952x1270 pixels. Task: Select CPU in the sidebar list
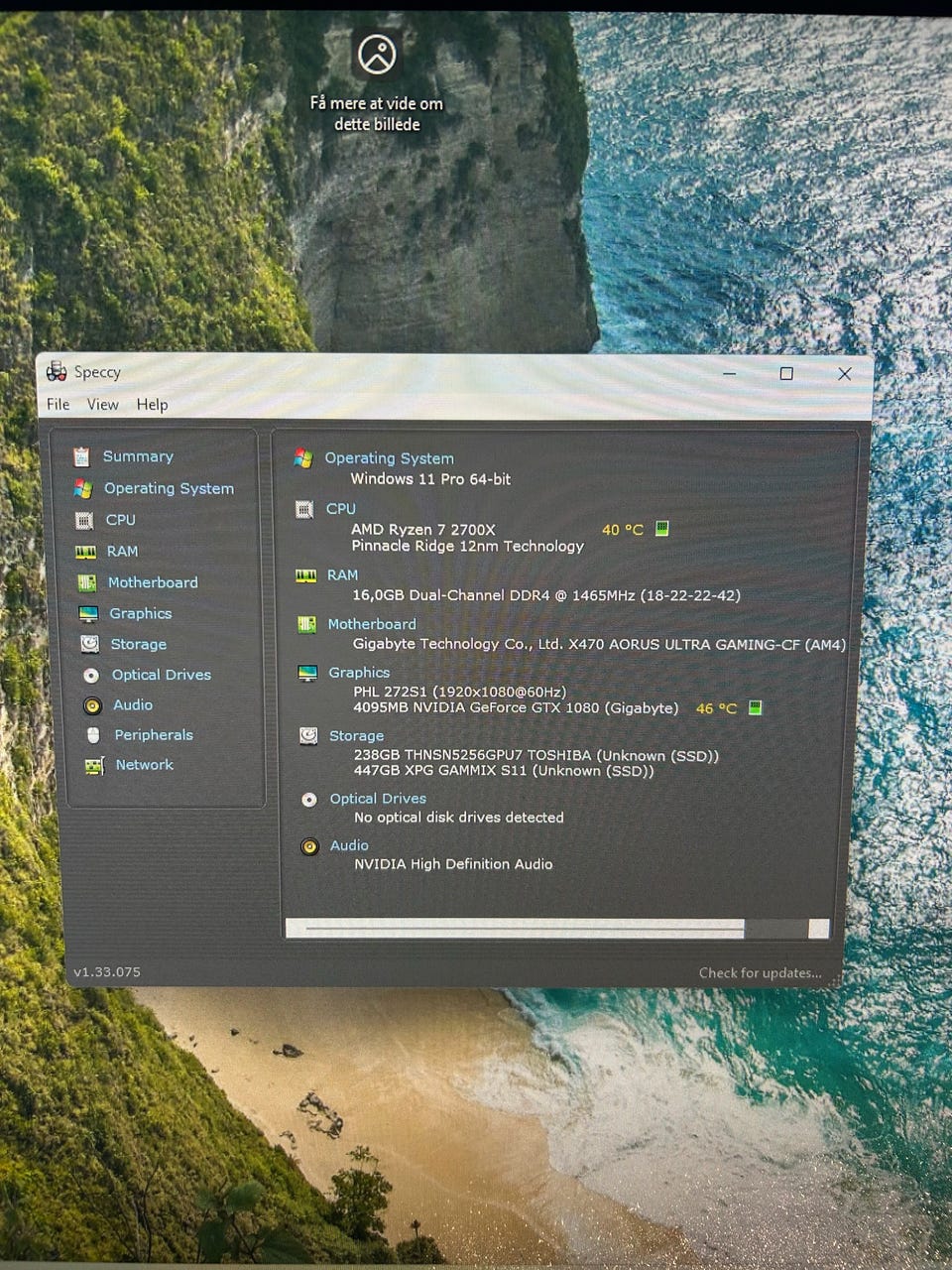tap(120, 520)
